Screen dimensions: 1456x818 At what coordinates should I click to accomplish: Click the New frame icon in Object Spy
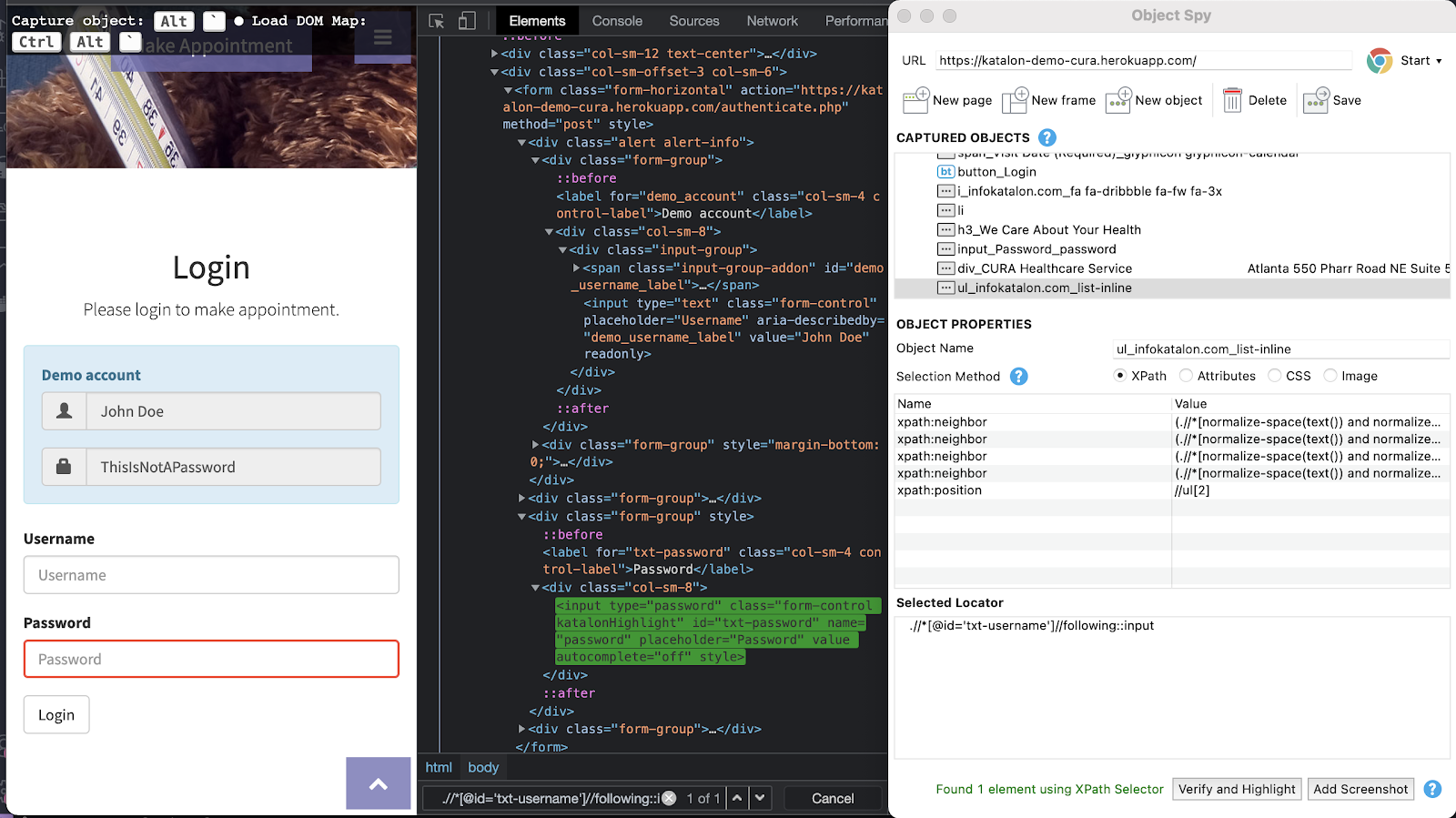[x=1015, y=100]
